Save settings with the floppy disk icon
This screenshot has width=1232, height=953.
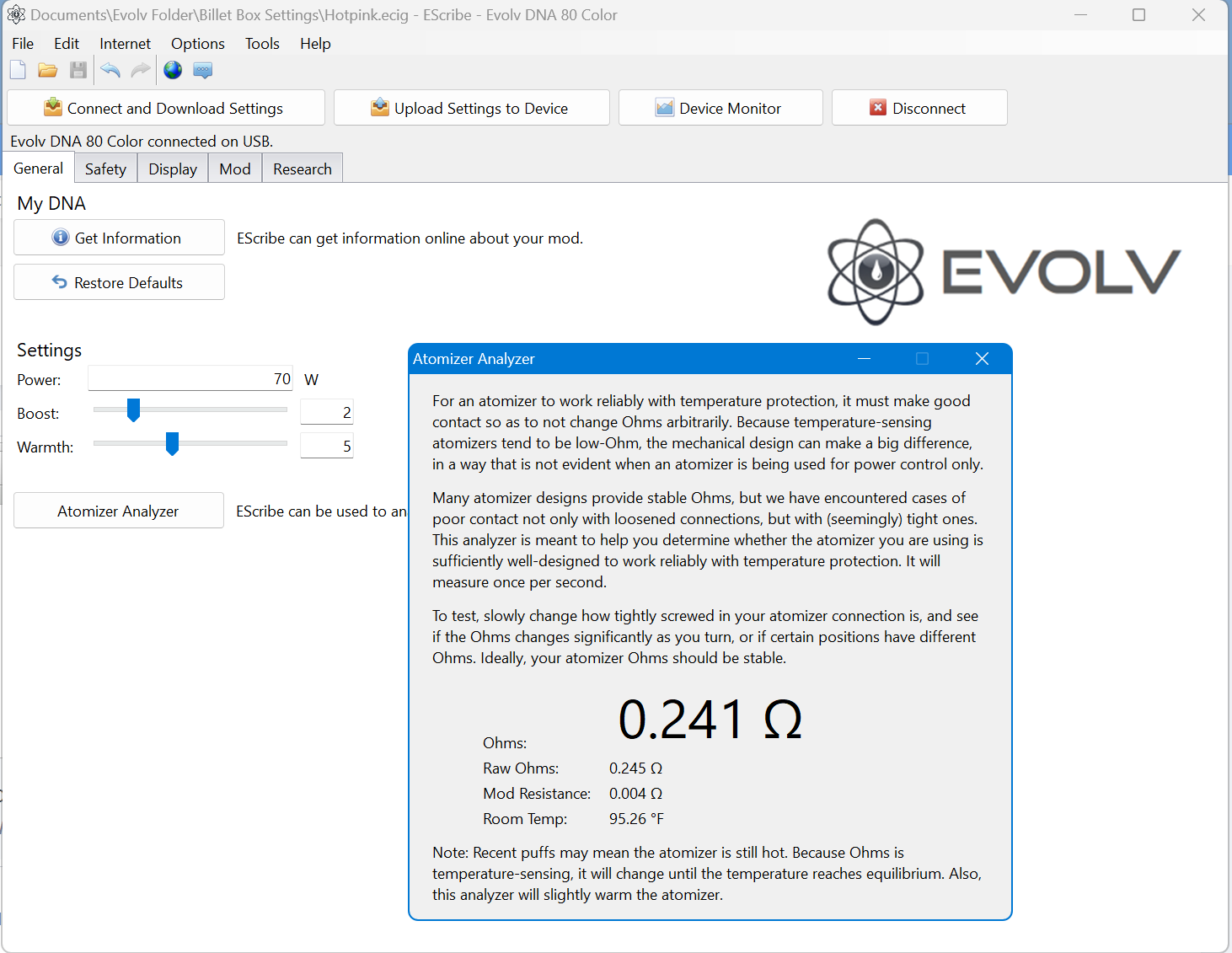tap(78, 70)
